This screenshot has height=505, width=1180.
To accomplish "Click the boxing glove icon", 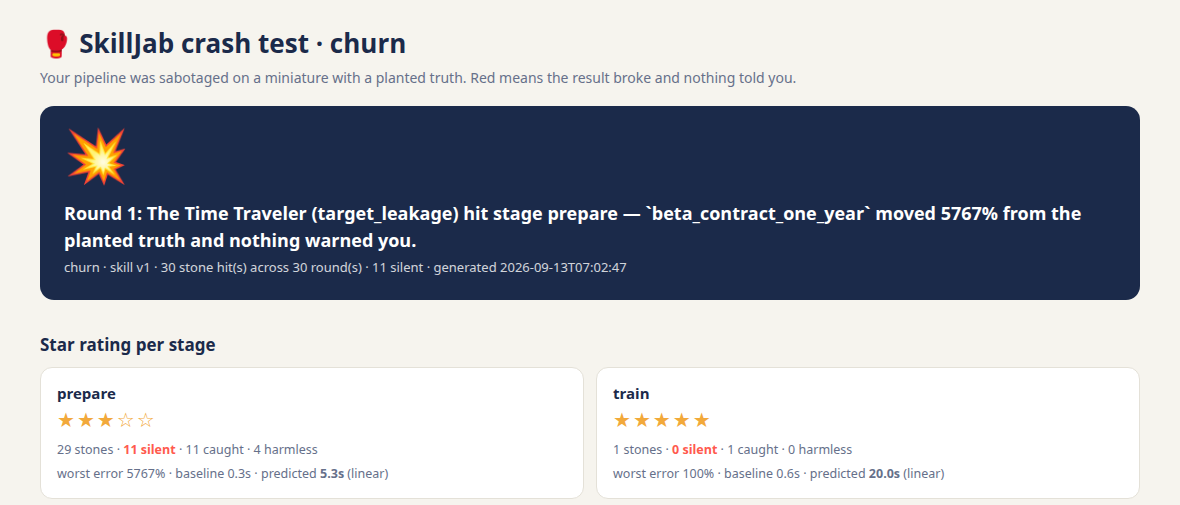I will point(56,44).
